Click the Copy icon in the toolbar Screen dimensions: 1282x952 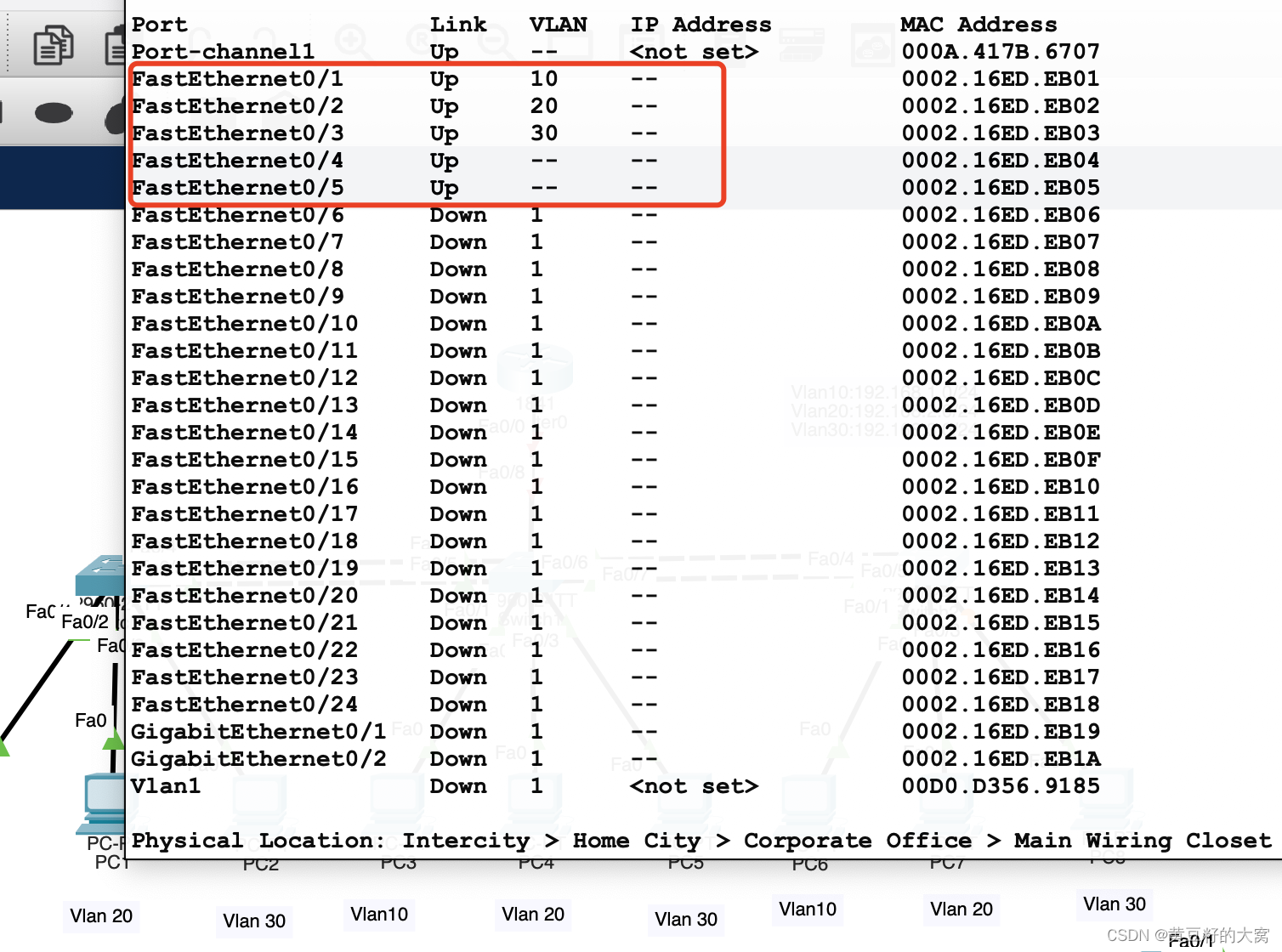click(53, 45)
